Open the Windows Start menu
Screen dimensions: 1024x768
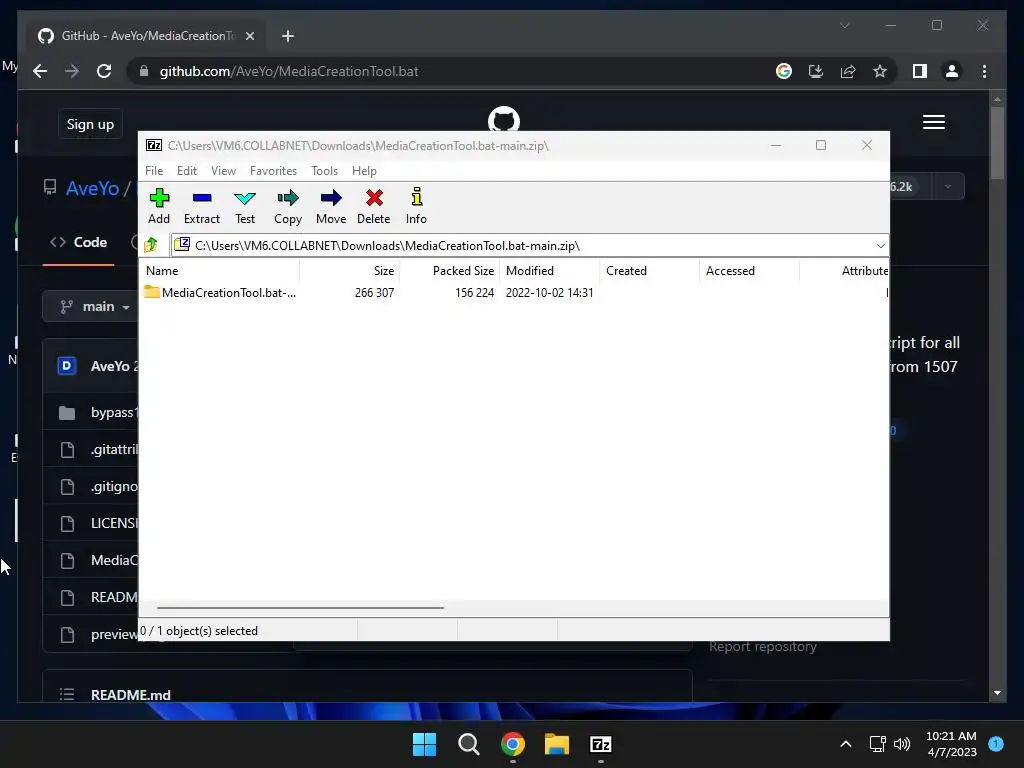(x=424, y=744)
